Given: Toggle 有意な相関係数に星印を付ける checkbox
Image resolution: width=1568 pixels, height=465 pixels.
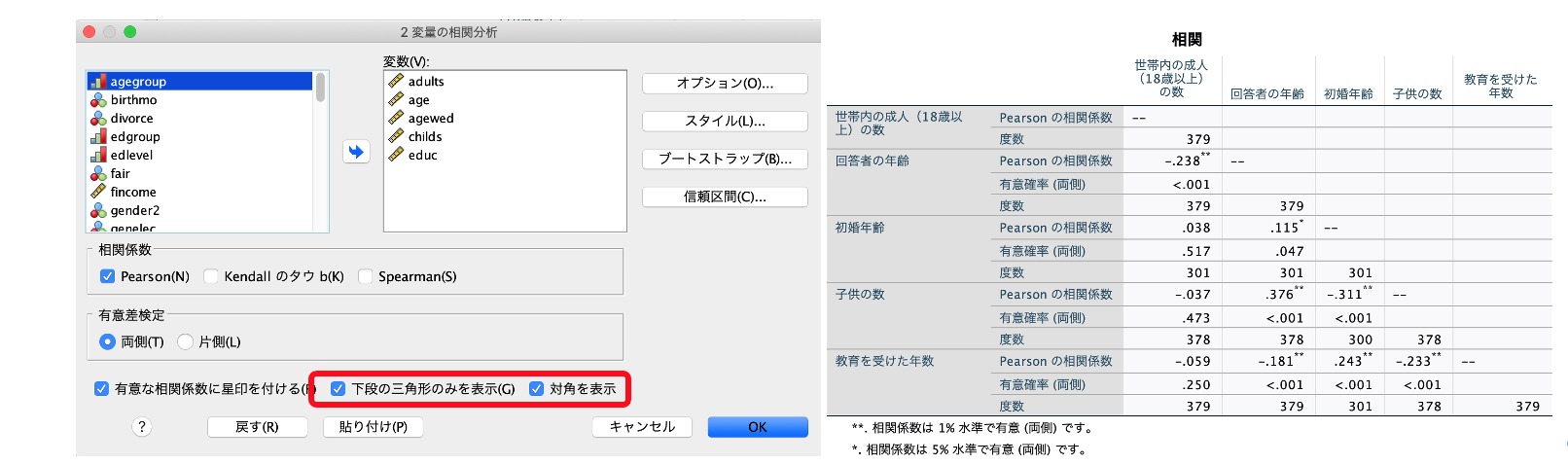Looking at the screenshot, I should click(101, 388).
